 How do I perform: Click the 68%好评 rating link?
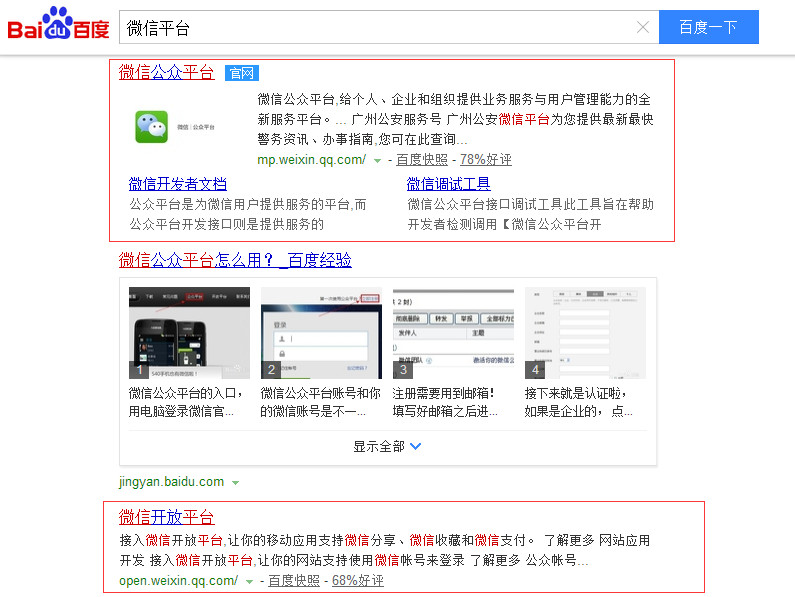click(358, 580)
